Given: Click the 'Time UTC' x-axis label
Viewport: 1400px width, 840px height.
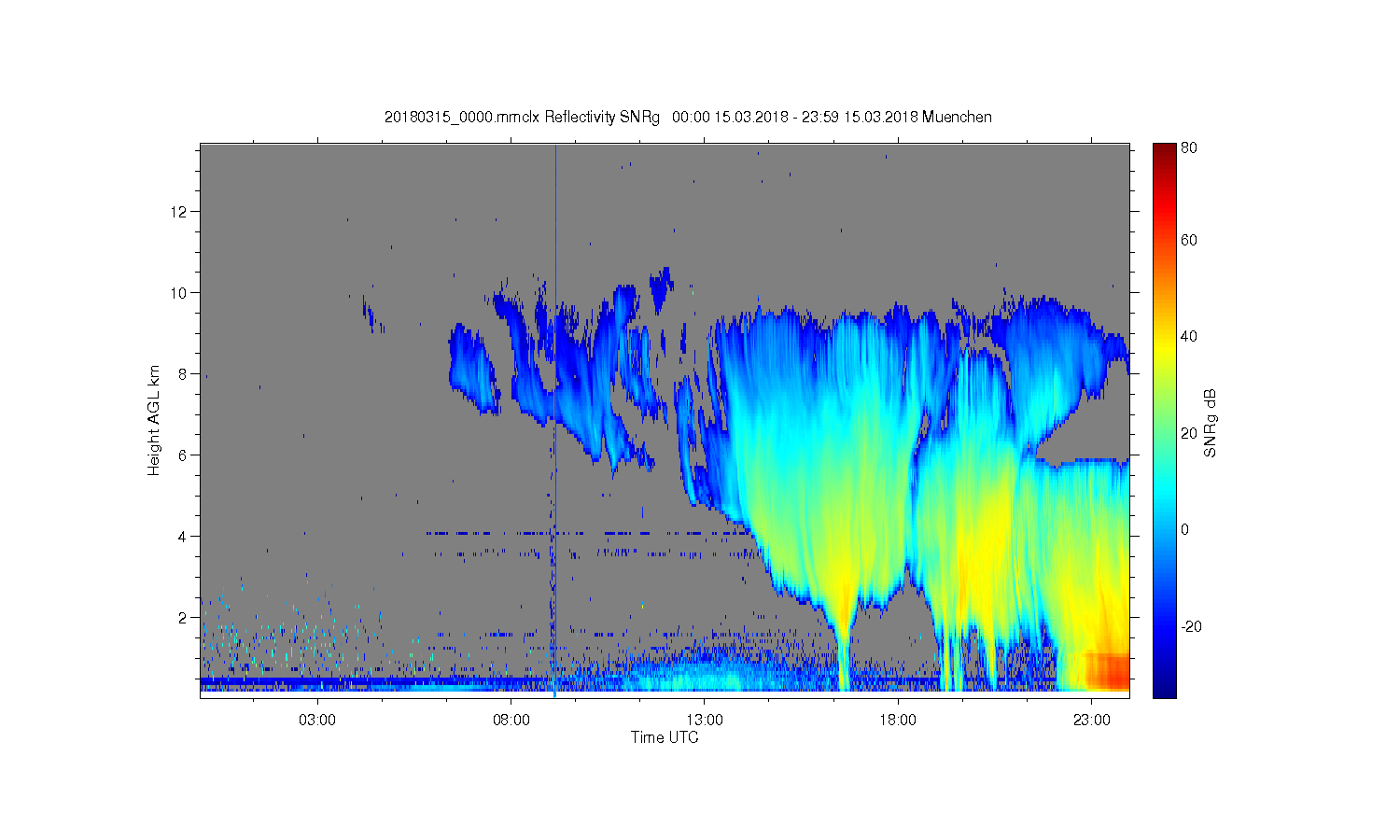Looking at the screenshot, I should click(665, 737).
